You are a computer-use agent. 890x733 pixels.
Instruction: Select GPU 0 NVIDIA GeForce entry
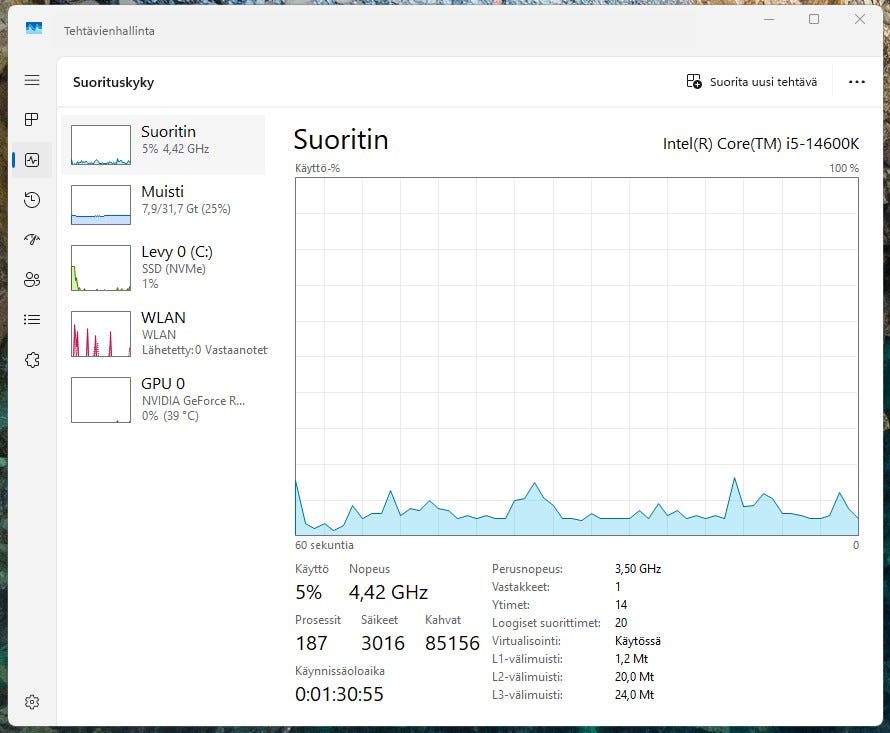[164, 399]
